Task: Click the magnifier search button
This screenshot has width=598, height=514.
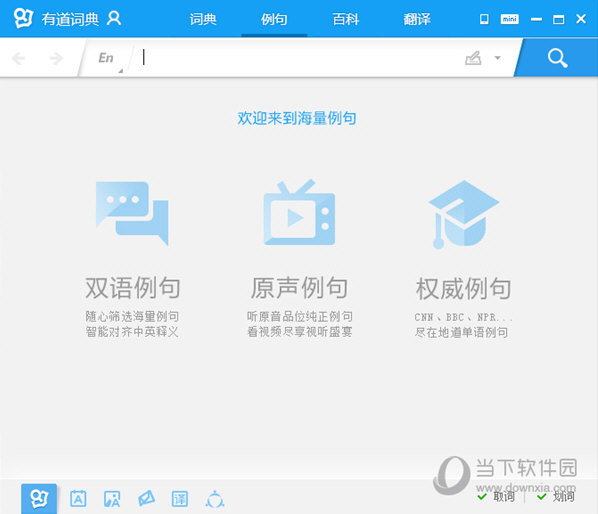Action: pos(557,58)
